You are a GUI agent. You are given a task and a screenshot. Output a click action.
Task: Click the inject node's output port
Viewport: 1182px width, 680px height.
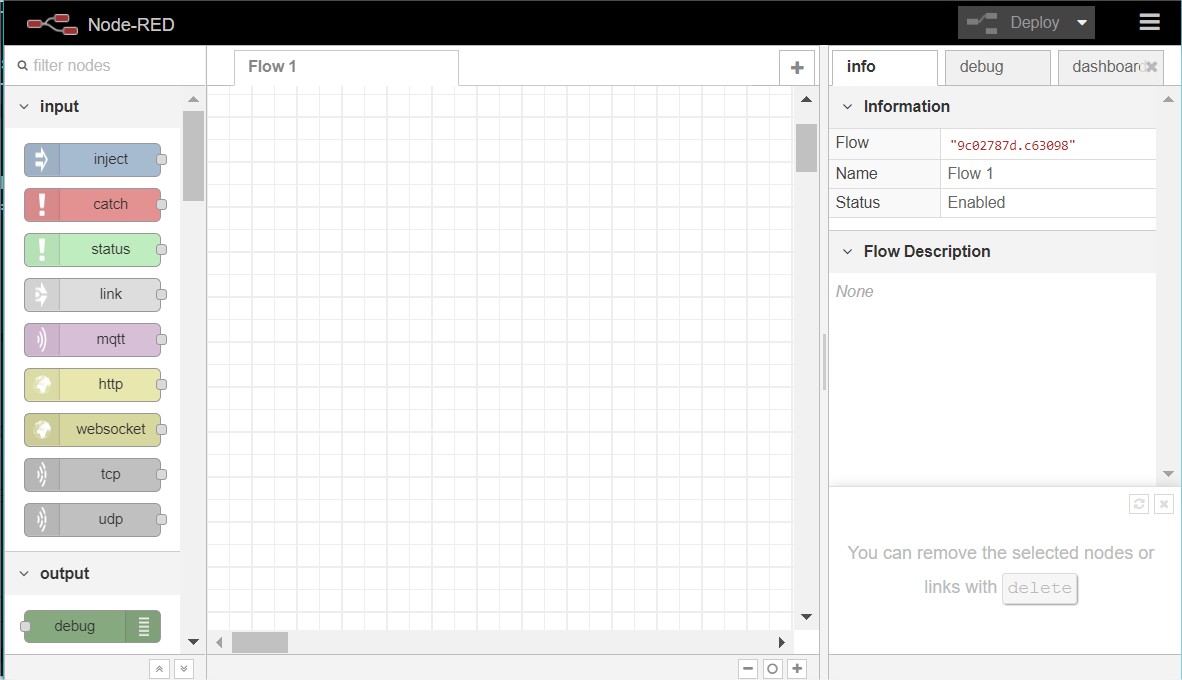161,160
